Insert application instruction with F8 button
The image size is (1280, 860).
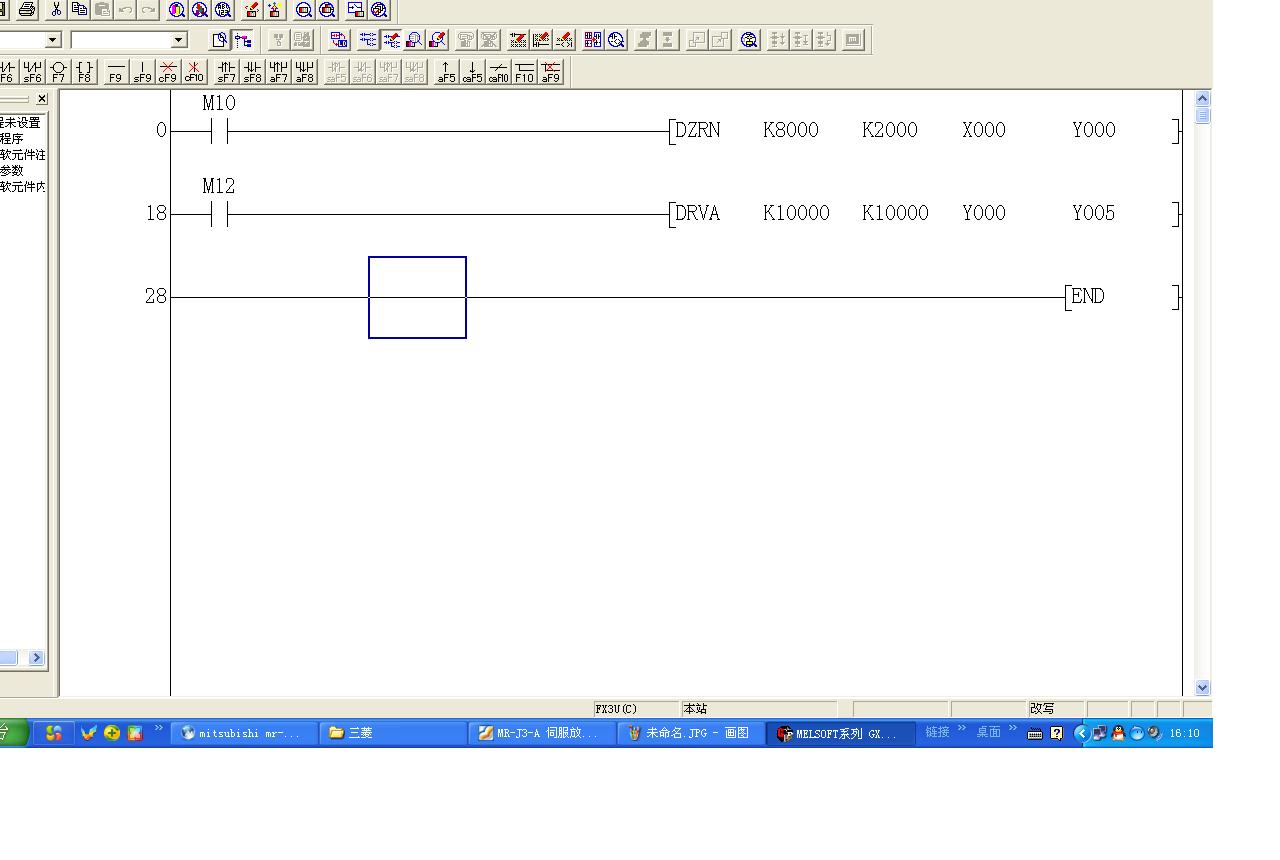click(x=85, y=72)
